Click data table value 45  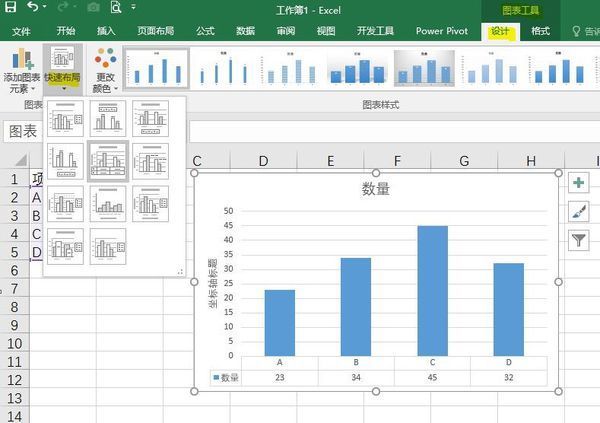[x=432, y=377]
